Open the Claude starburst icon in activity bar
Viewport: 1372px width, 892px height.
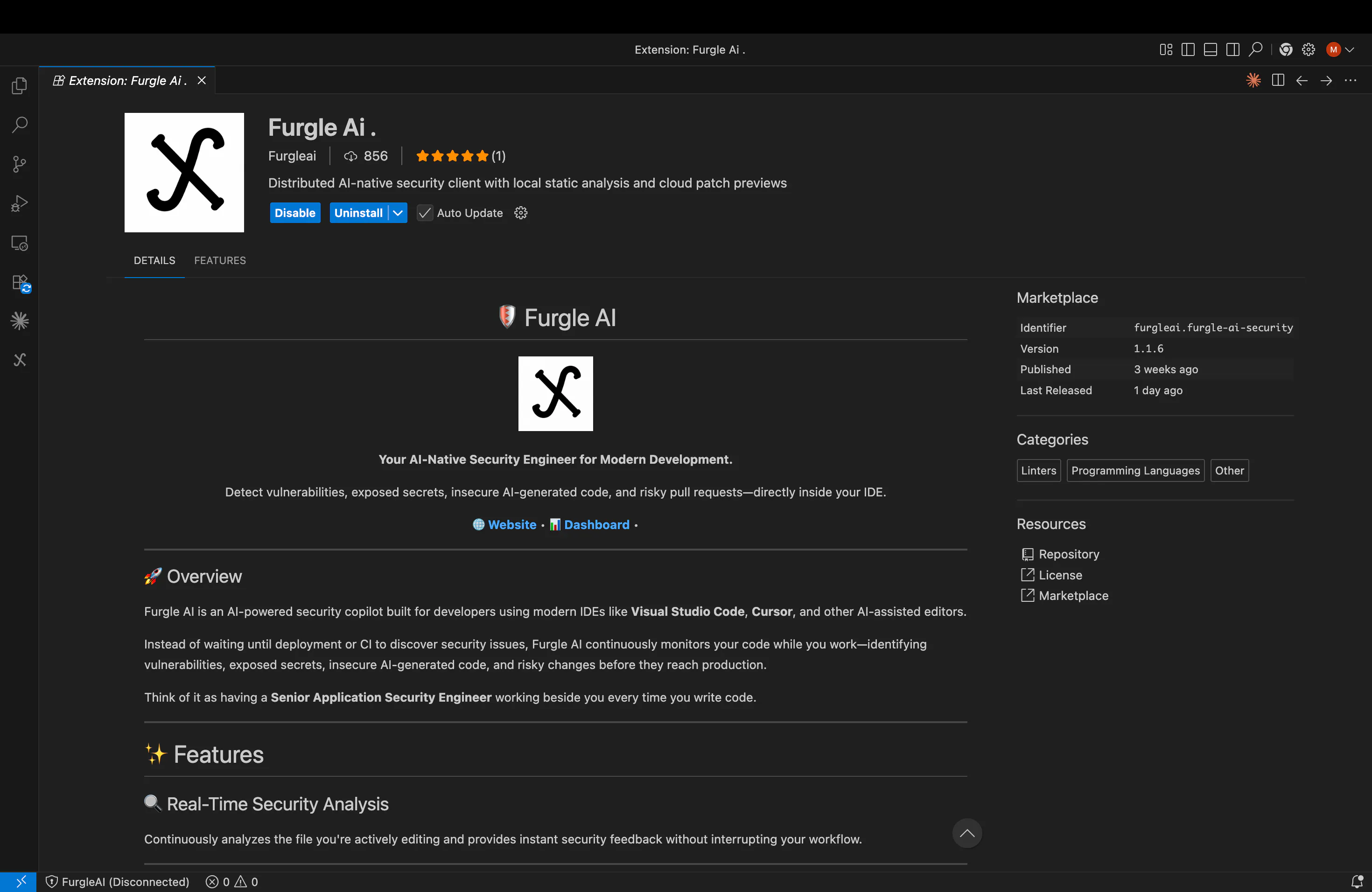coord(20,321)
